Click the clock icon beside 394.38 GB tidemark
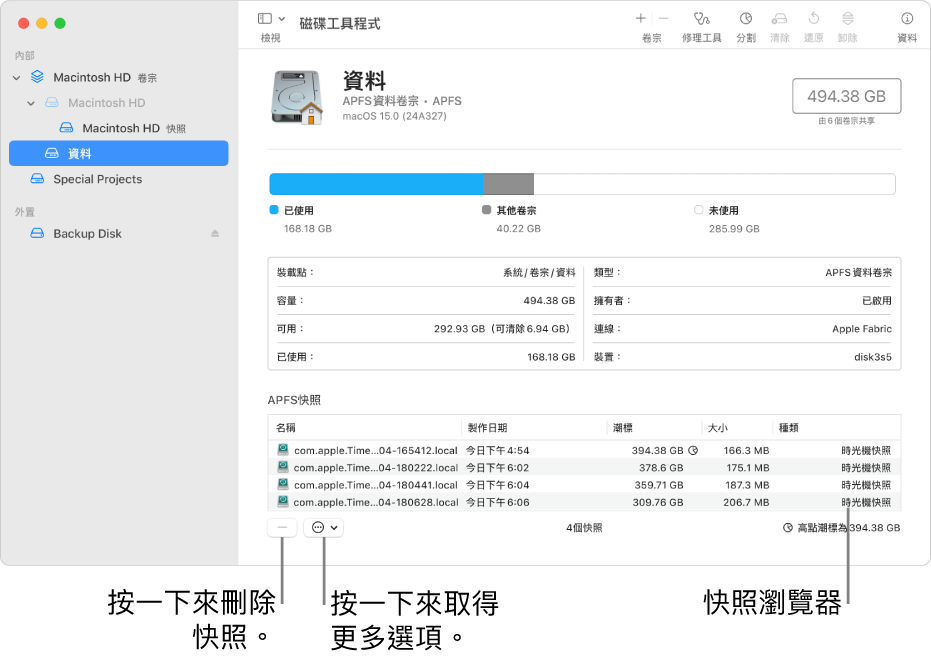Screen dimensions: 931x662 coord(693,451)
